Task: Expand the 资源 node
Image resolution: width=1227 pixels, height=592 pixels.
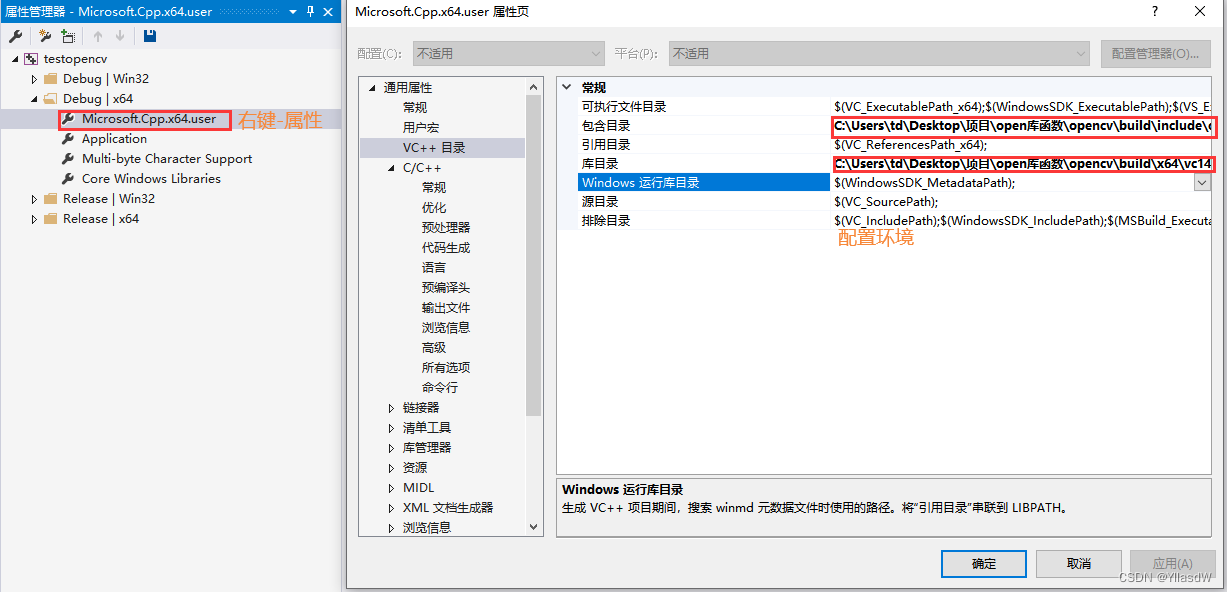Action: click(392, 468)
